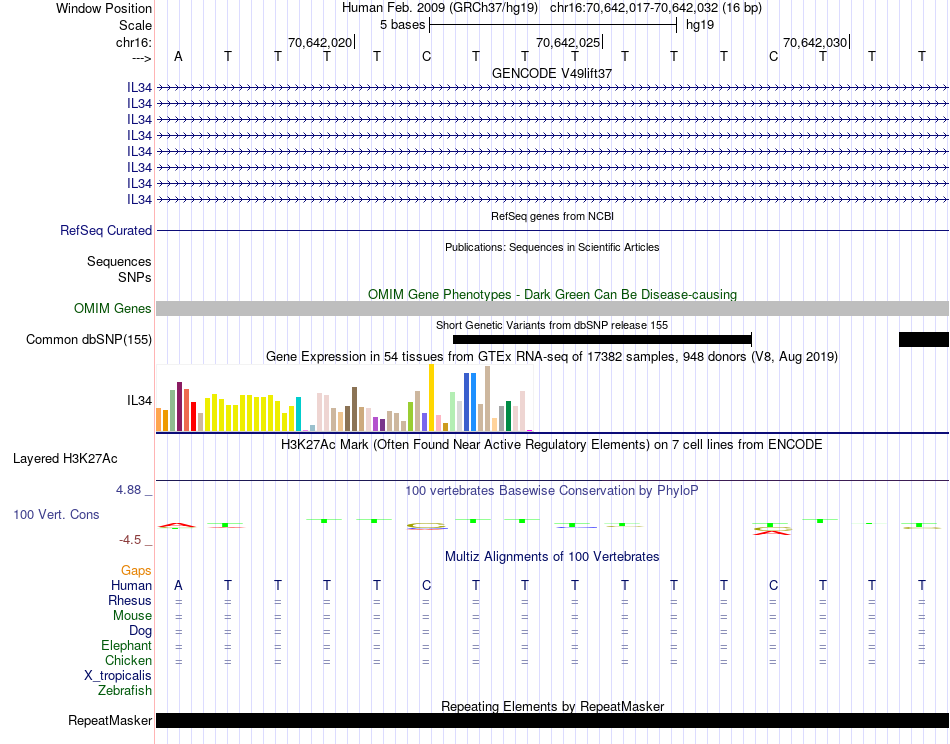Screen dimensions: 950x744
Task: Select the Zebrafish species label
Action: [125, 690]
